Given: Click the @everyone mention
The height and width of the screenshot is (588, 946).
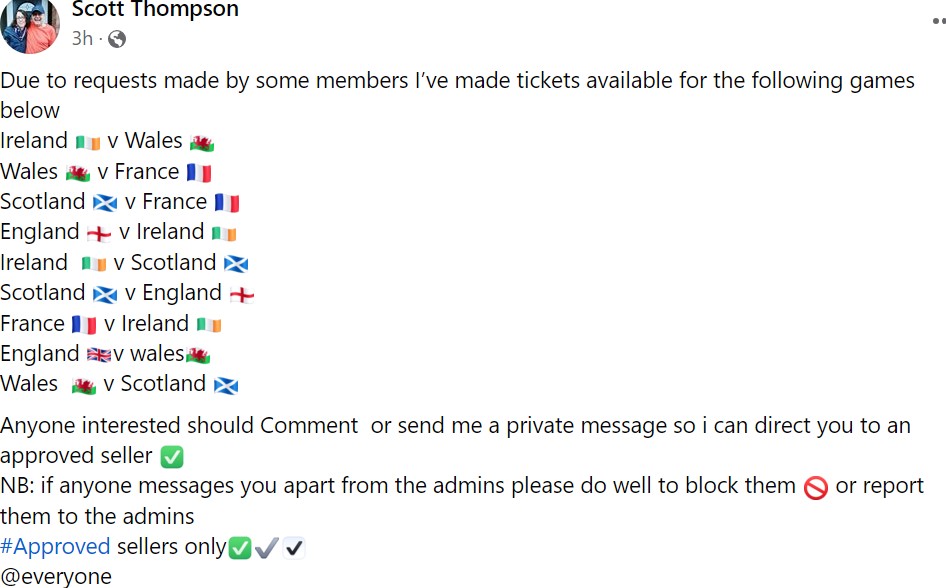Looking at the screenshot, I should 56,577.
